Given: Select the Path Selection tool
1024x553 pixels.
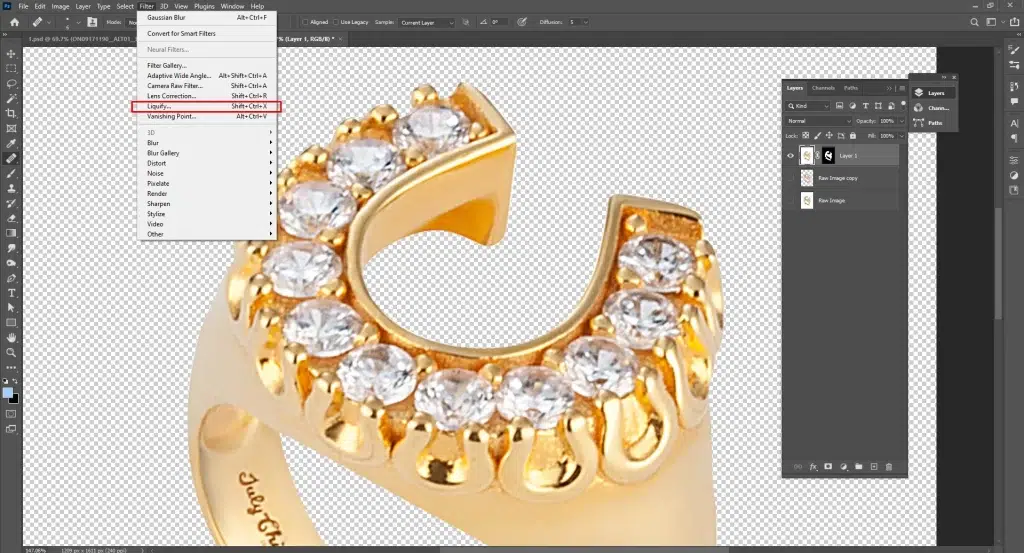Looking at the screenshot, I should click(11, 308).
